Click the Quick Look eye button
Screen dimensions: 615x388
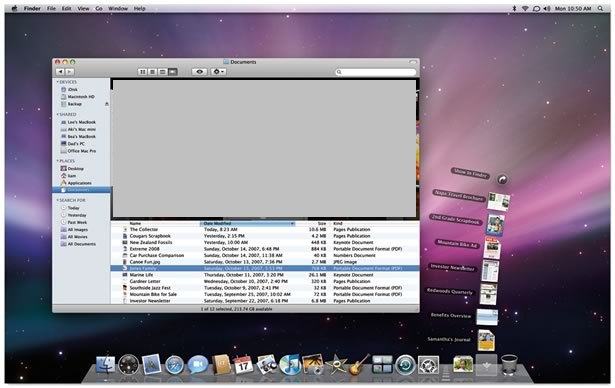[x=200, y=72]
